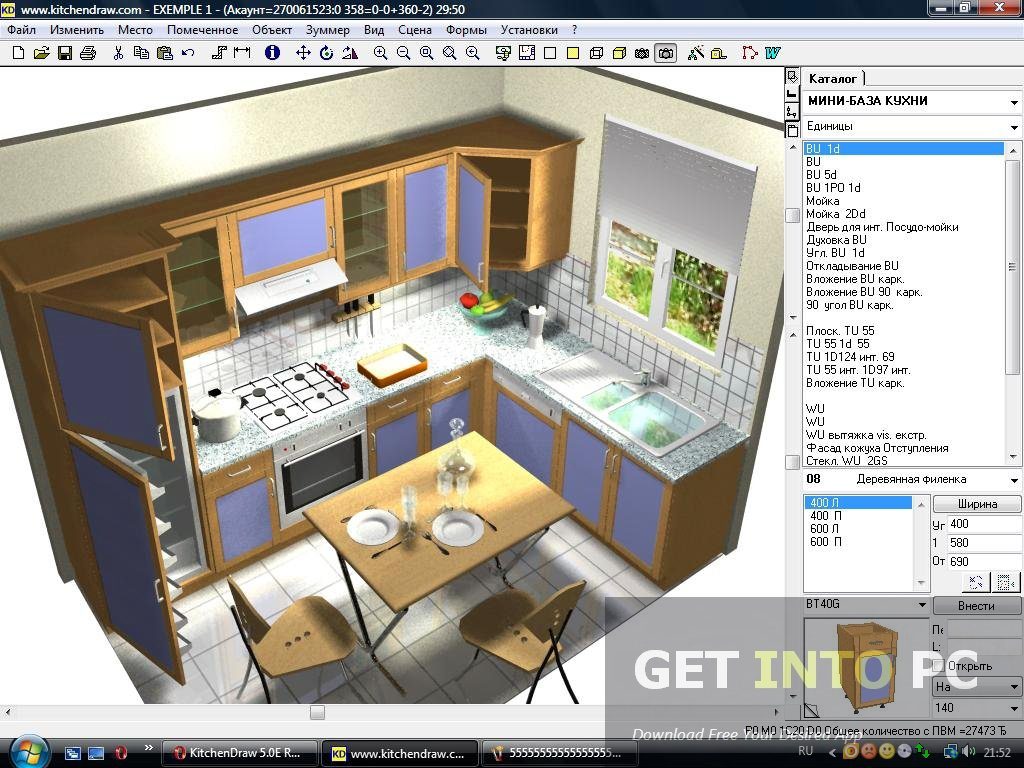
Task: Click the horizontal scrollbar thumb below viewport
Action: point(317,712)
